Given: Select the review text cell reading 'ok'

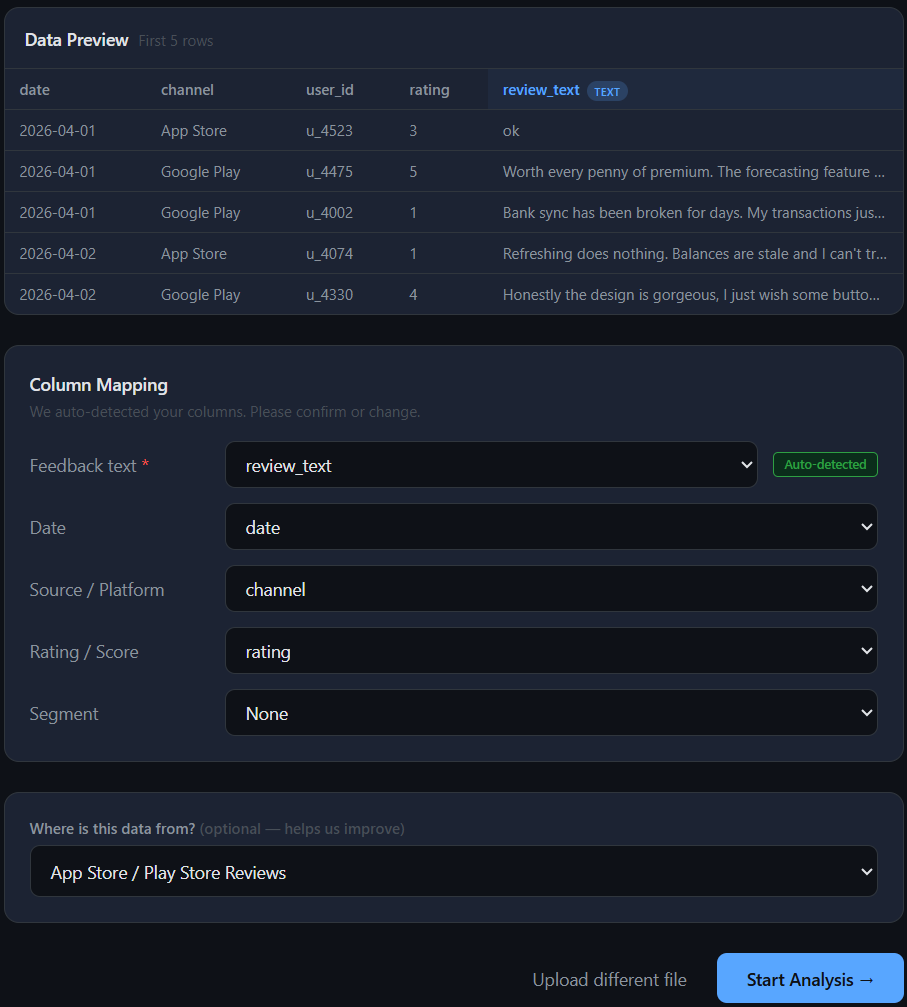Looking at the screenshot, I should (511, 131).
